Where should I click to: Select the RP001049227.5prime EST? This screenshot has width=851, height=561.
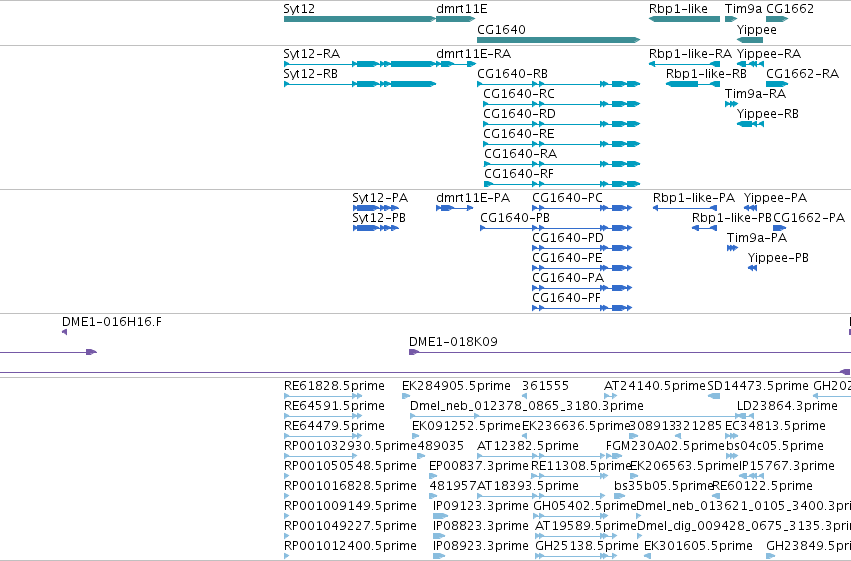pyautogui.click(x=287, y=537)
